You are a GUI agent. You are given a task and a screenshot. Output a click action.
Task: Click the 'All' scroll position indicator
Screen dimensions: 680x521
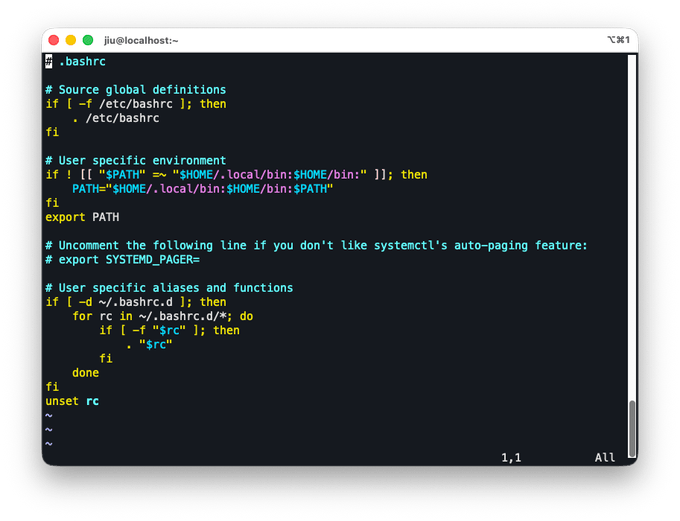tap(605, 458)
